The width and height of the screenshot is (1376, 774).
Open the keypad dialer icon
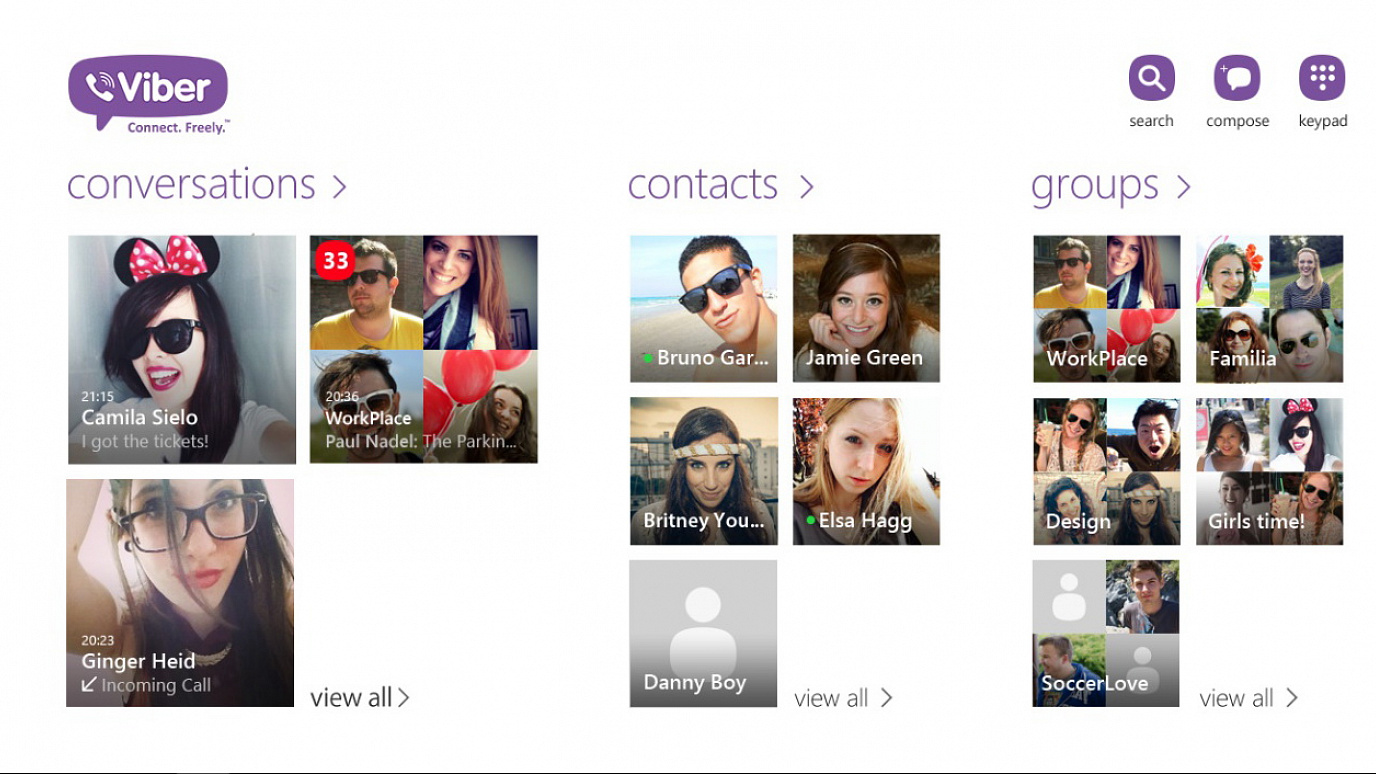[1322, 79]
